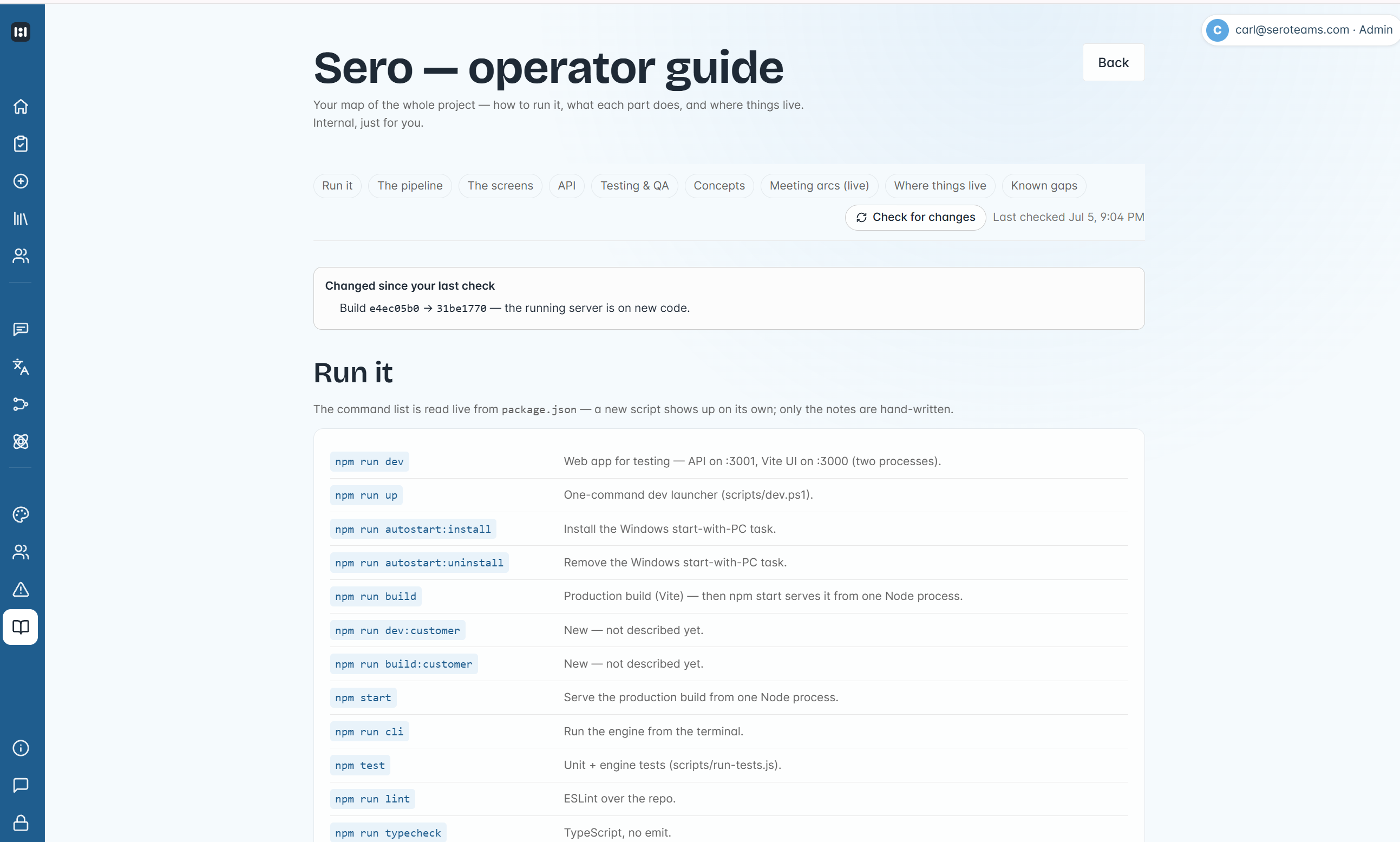
Task: Jump to The pipeline section
Action: click(x=410, y=186)
